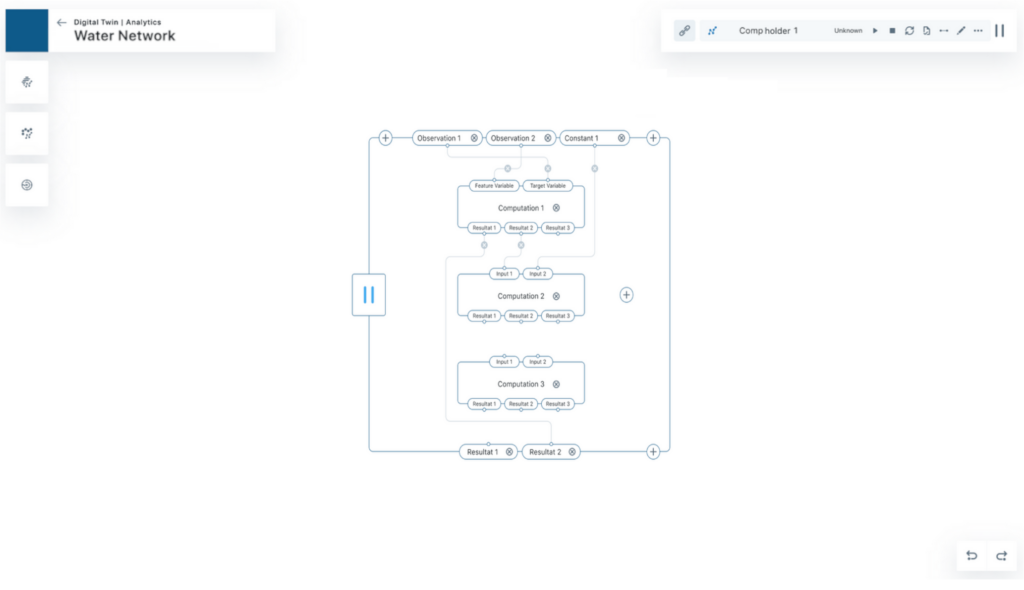The height and width of the screenshot is (590, 1024).
Task: Remove the Constant 1 node
Action: click(621, 138)
